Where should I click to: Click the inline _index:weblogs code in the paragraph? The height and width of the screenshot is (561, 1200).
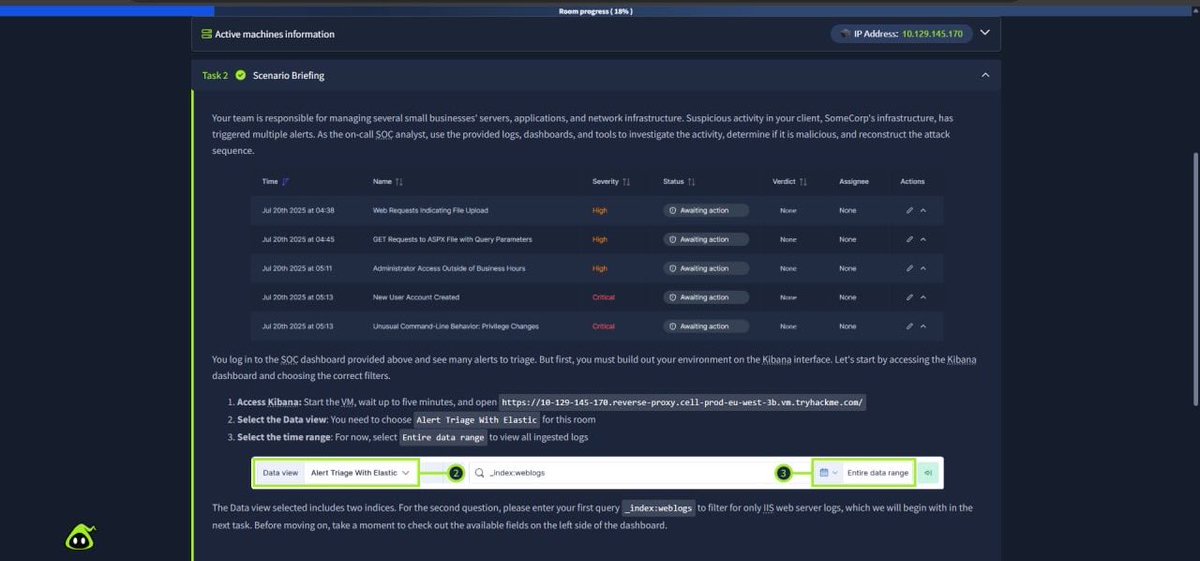(x=658, y=508)
